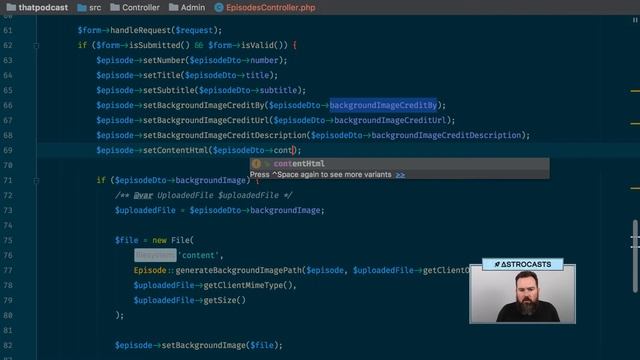Click the thatpodcast folder icon

point(11,7)
